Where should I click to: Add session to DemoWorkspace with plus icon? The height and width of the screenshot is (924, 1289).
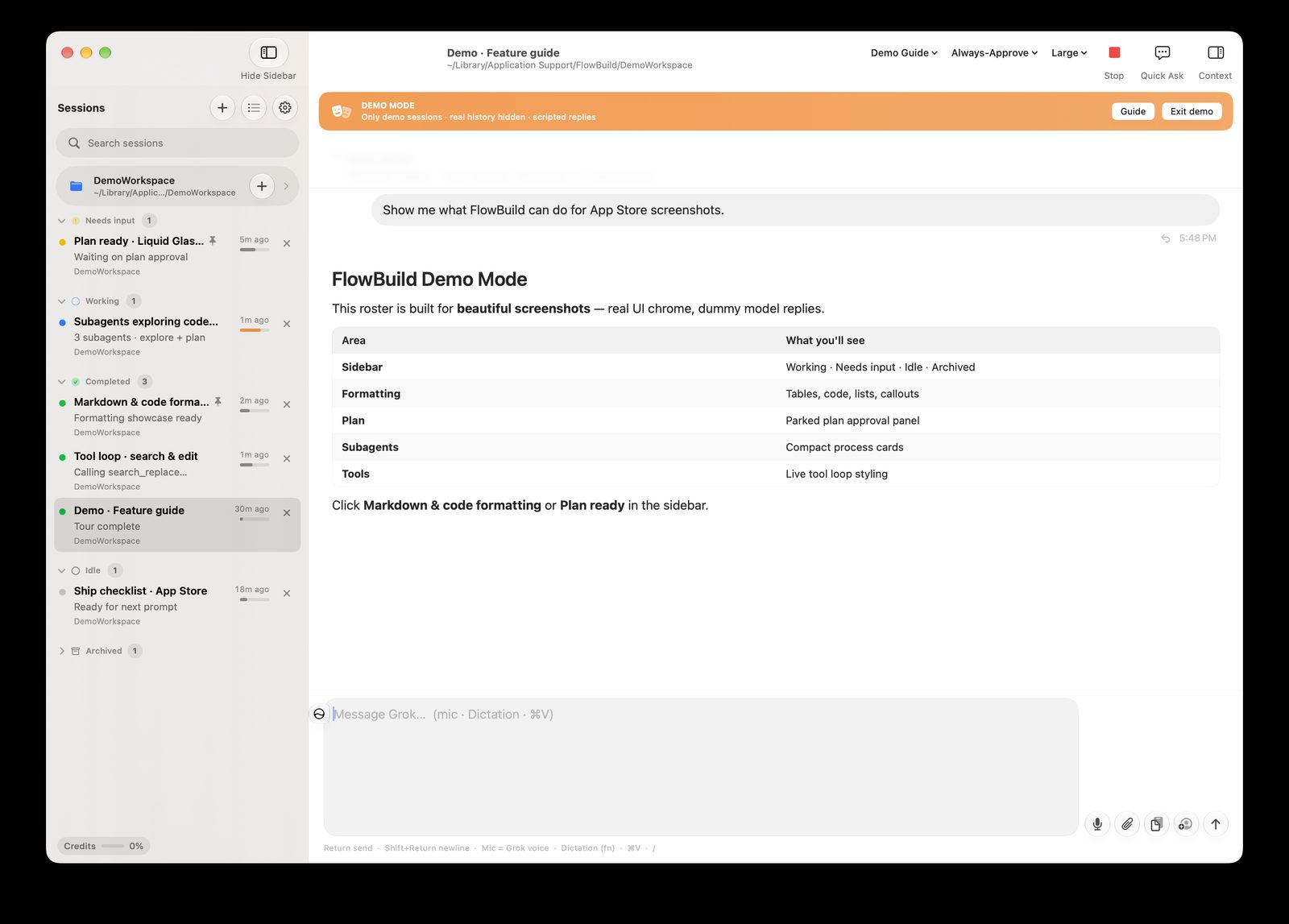point(262,186)
